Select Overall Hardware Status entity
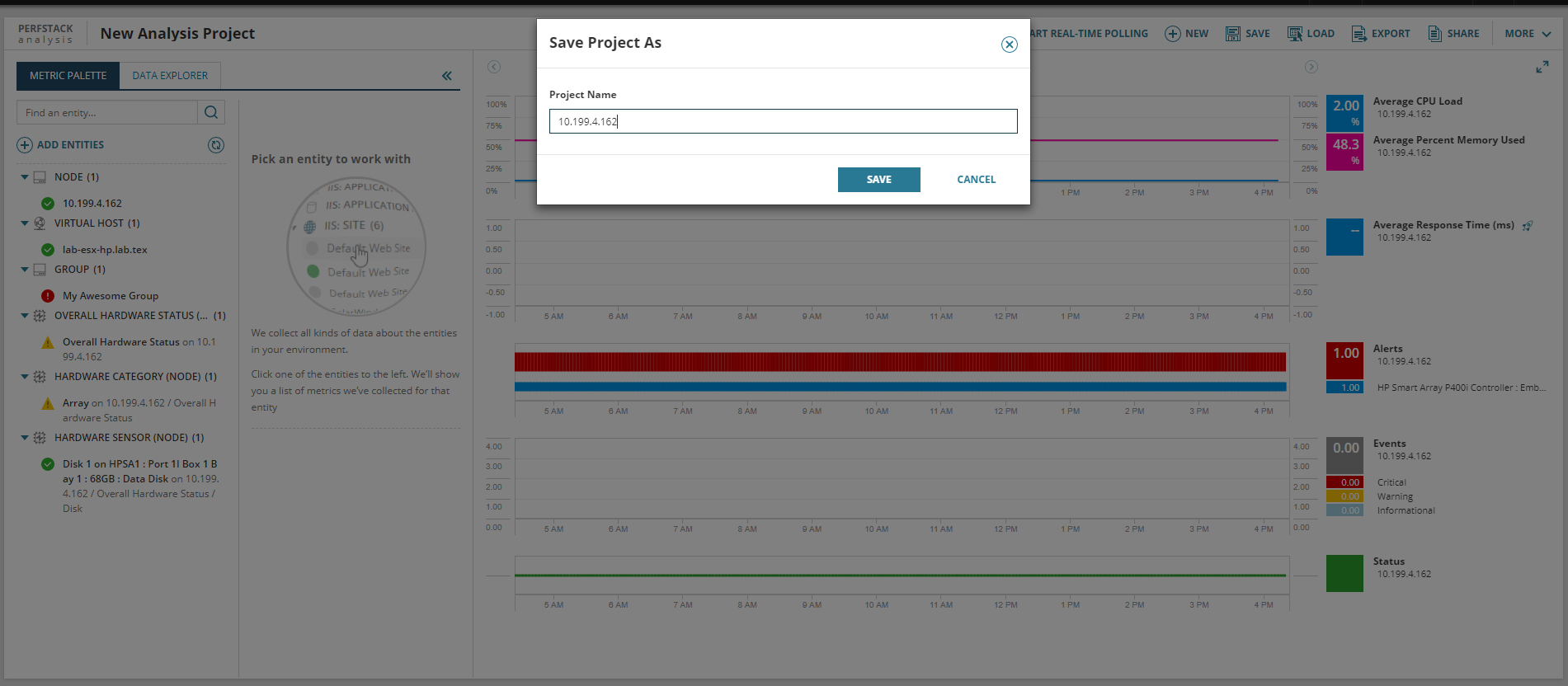Image resolution: width=1568 pixels, height=686 pixels. [x=139, y=350]
